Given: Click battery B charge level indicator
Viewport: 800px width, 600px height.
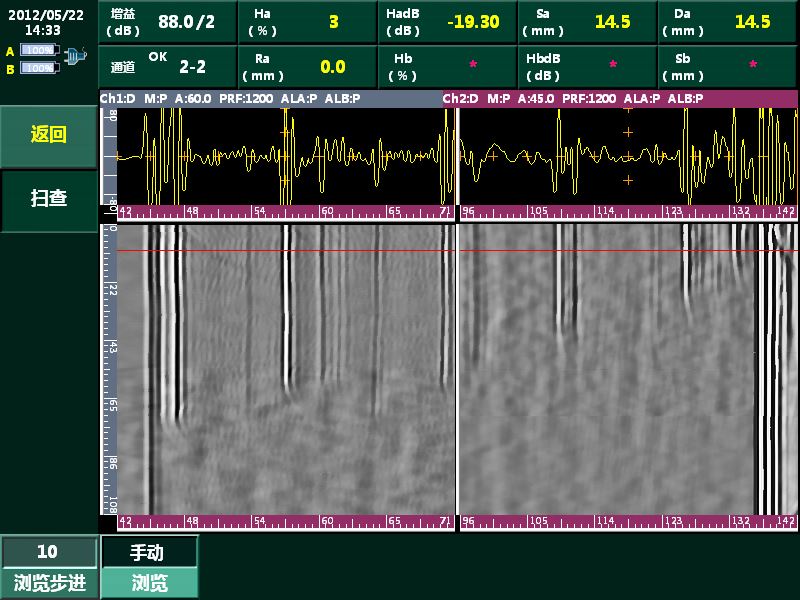Looking at the screenshot, I should [38, 68].
